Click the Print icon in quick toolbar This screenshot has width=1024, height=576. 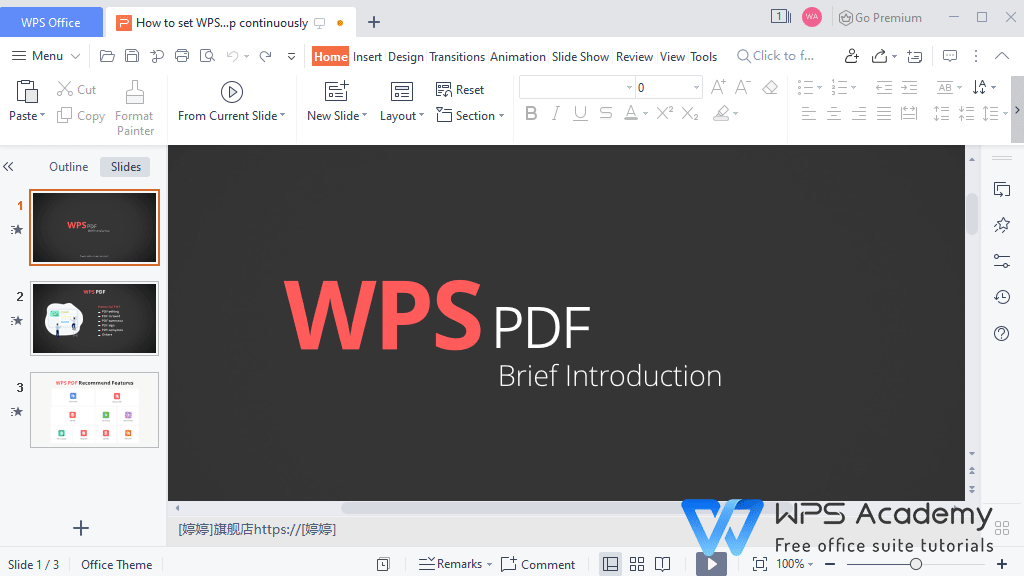coord(182,56)
